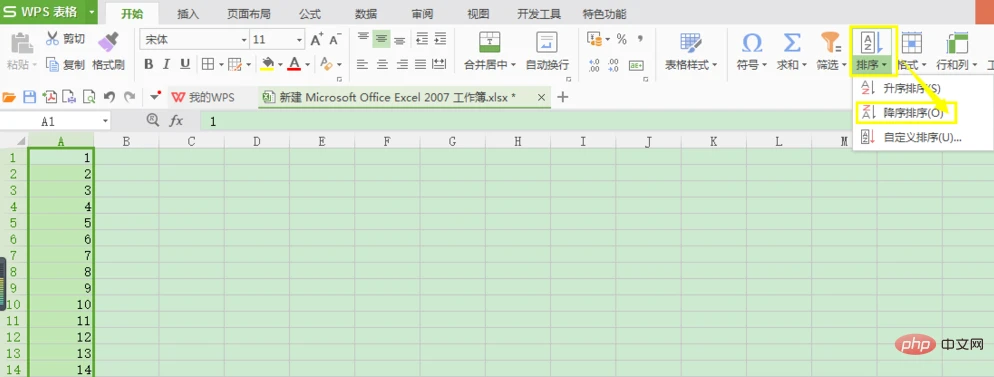This screenshot has width=994, height=377.
Task: Switch to the Formulas (公式) tab
Action: click(x=310, y=13)
